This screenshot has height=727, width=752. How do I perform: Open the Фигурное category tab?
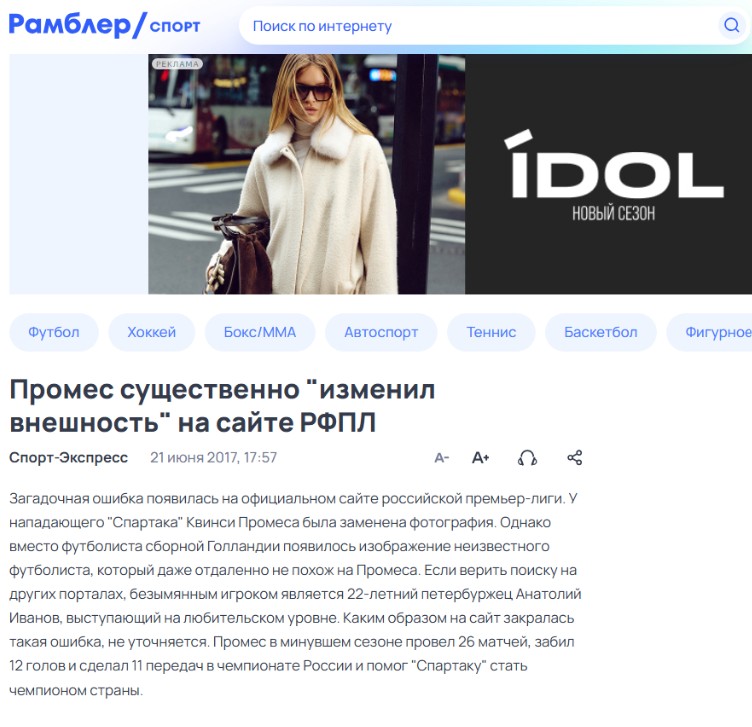[710, 332]
